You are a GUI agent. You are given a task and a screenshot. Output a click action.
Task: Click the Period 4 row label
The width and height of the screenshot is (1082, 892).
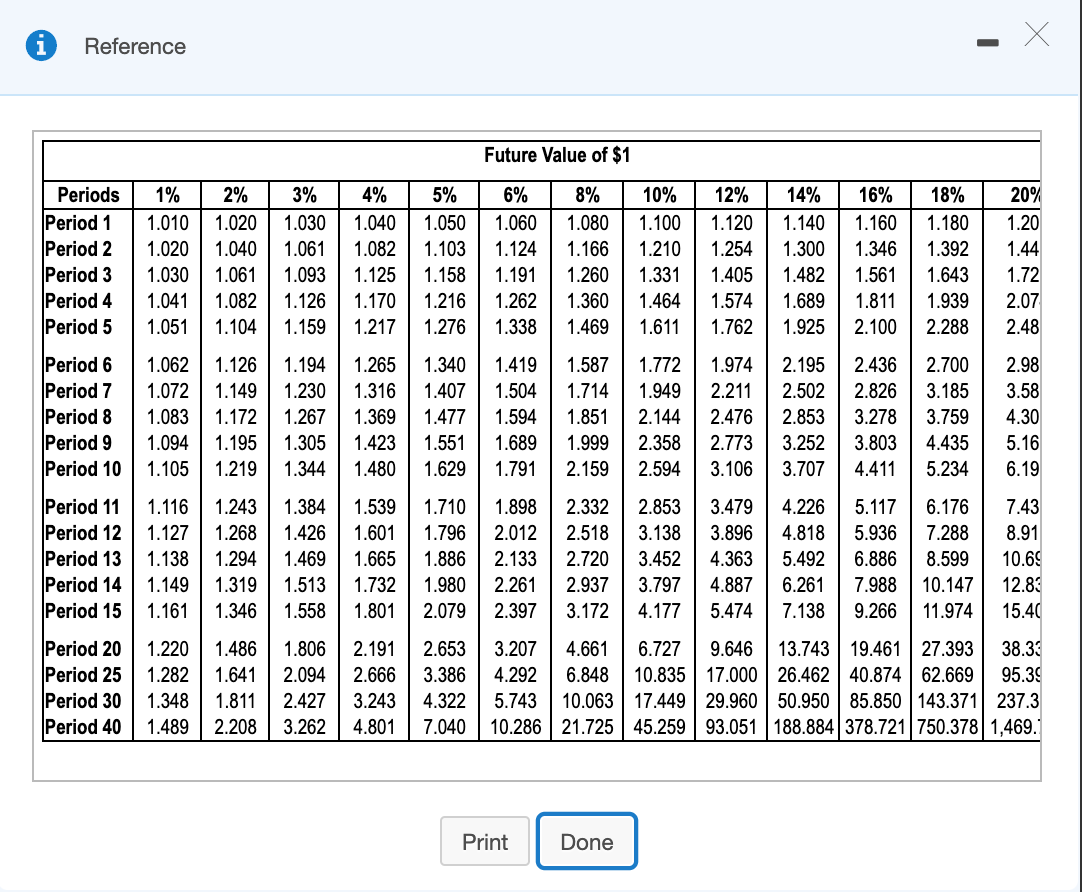click(78, 301)
